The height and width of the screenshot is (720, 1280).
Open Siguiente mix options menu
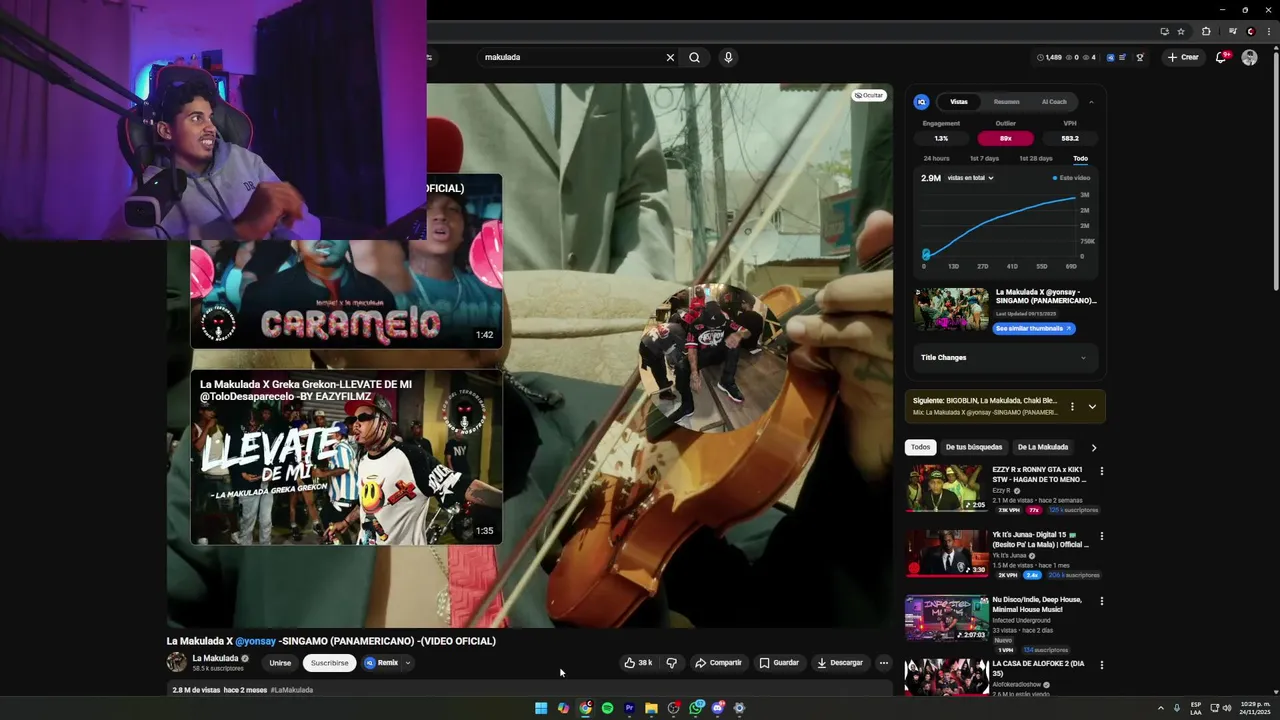click(1072, 406)
